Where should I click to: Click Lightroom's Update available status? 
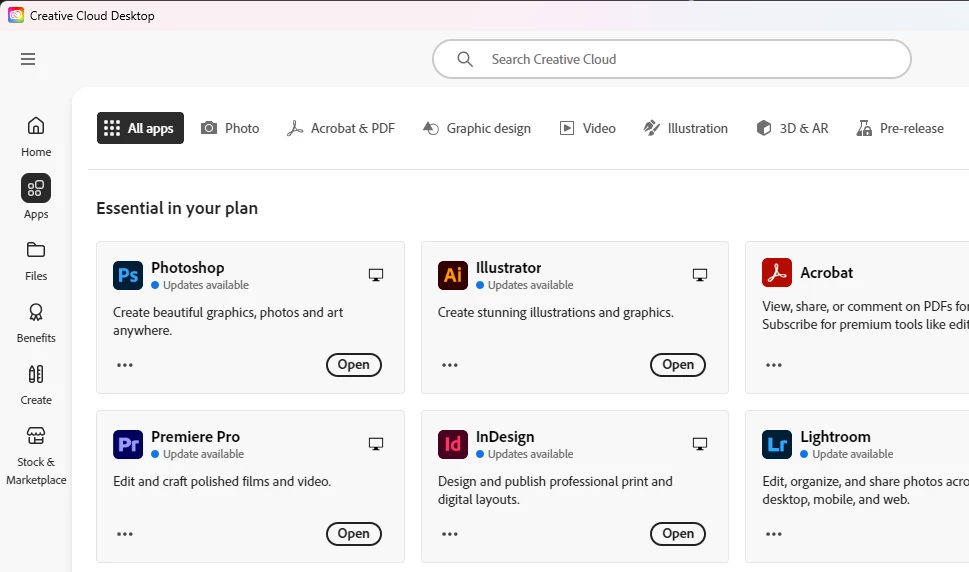(x=847, y=455)
